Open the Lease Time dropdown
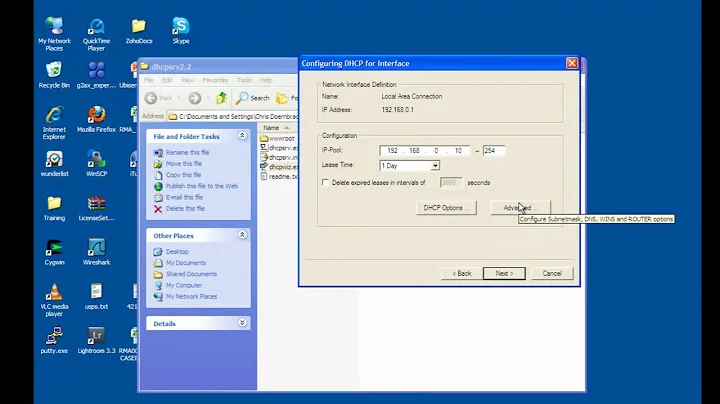The height and width of the screenshot is (404, 720). click(435, 166)
